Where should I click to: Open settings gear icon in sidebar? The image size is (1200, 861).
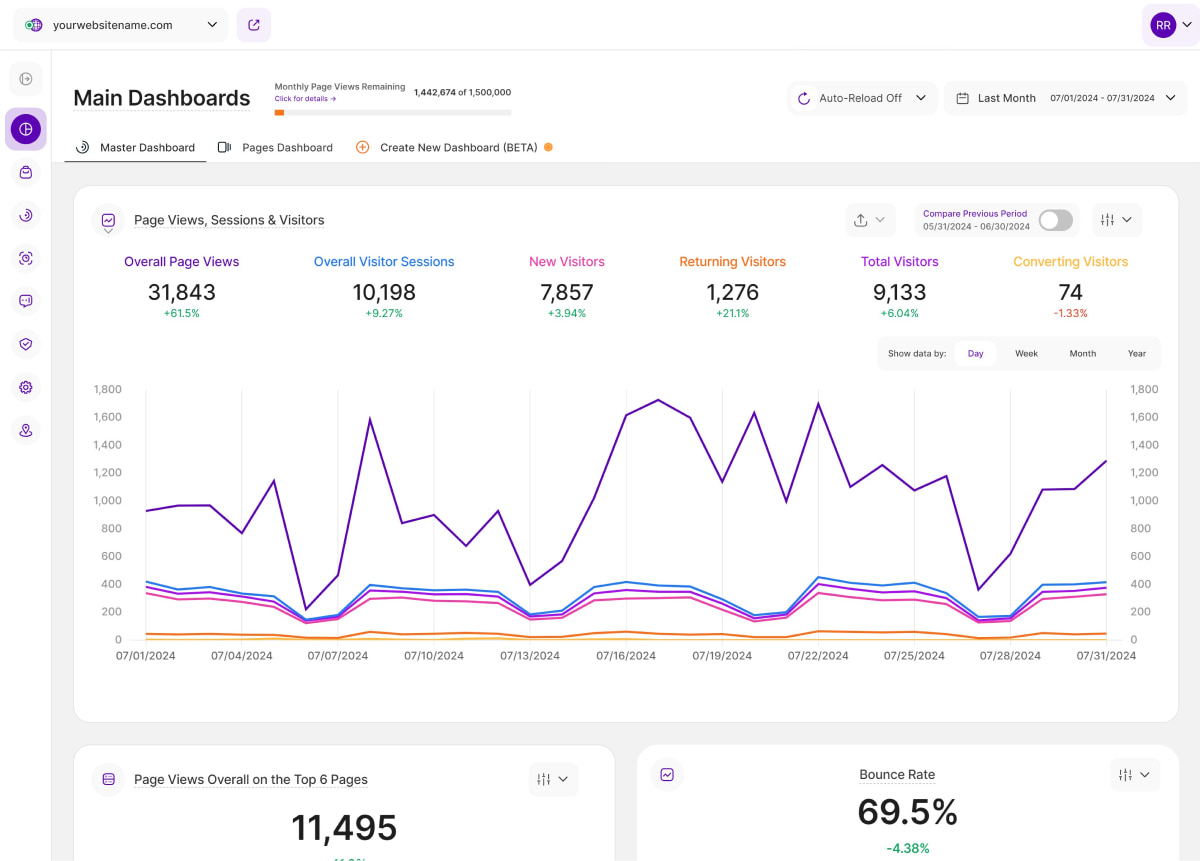tap(26, 387)
